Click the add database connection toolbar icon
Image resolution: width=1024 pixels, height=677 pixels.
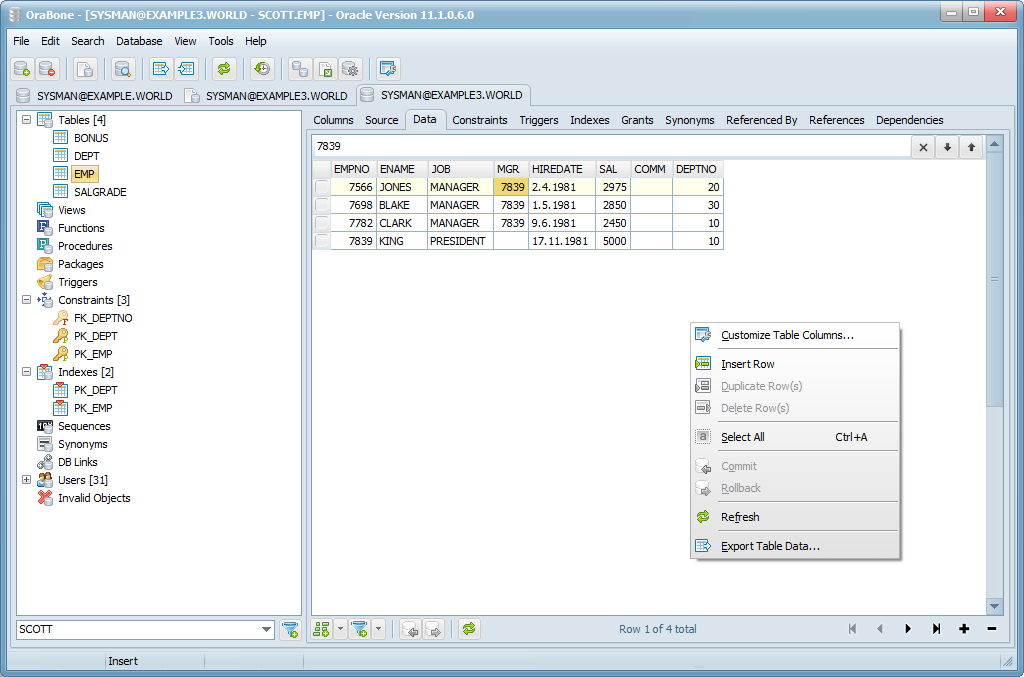tap(22, 69)
